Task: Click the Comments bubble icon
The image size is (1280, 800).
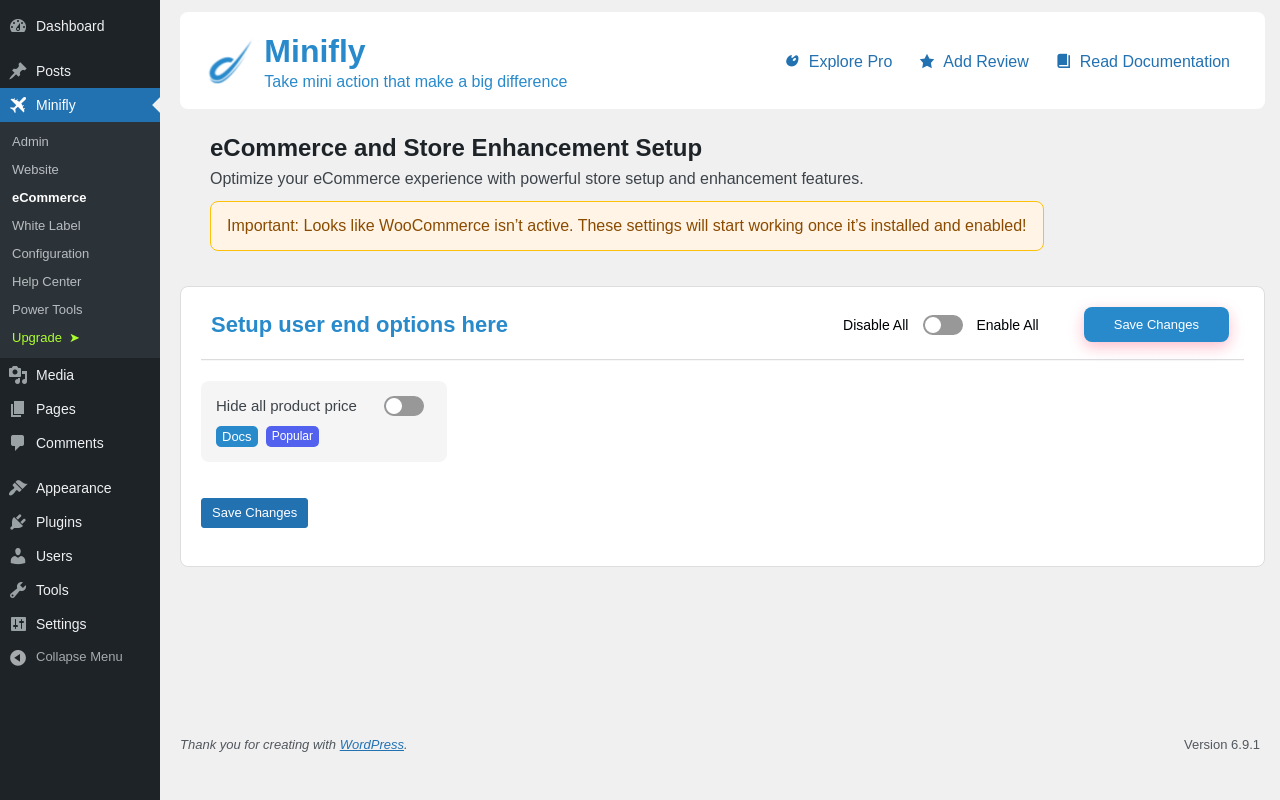Action: [18, 443]
